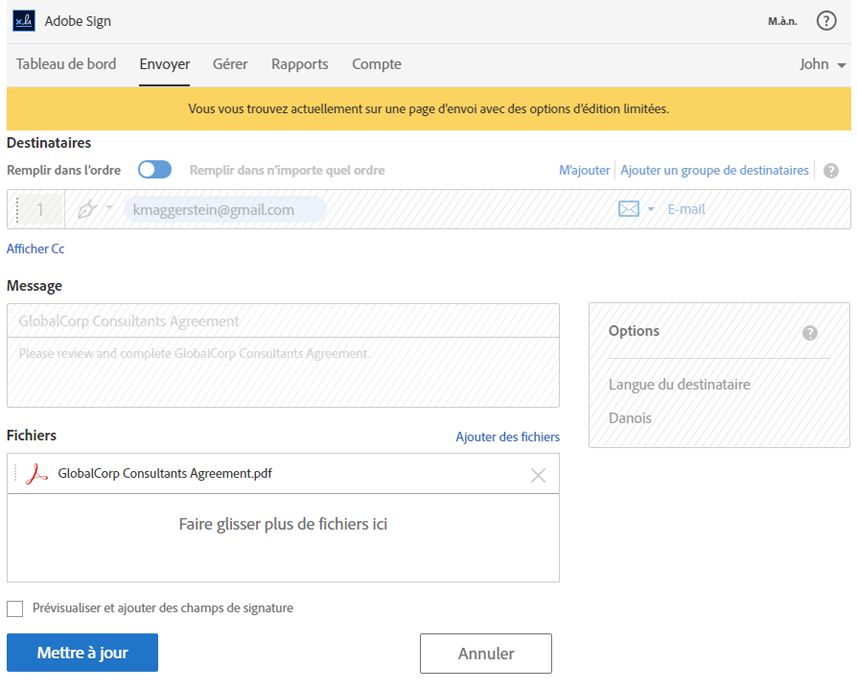This screenshot has height=690, width=857.
Task: Open the signer role dropdown arrow
Action: tap(109, 207)
